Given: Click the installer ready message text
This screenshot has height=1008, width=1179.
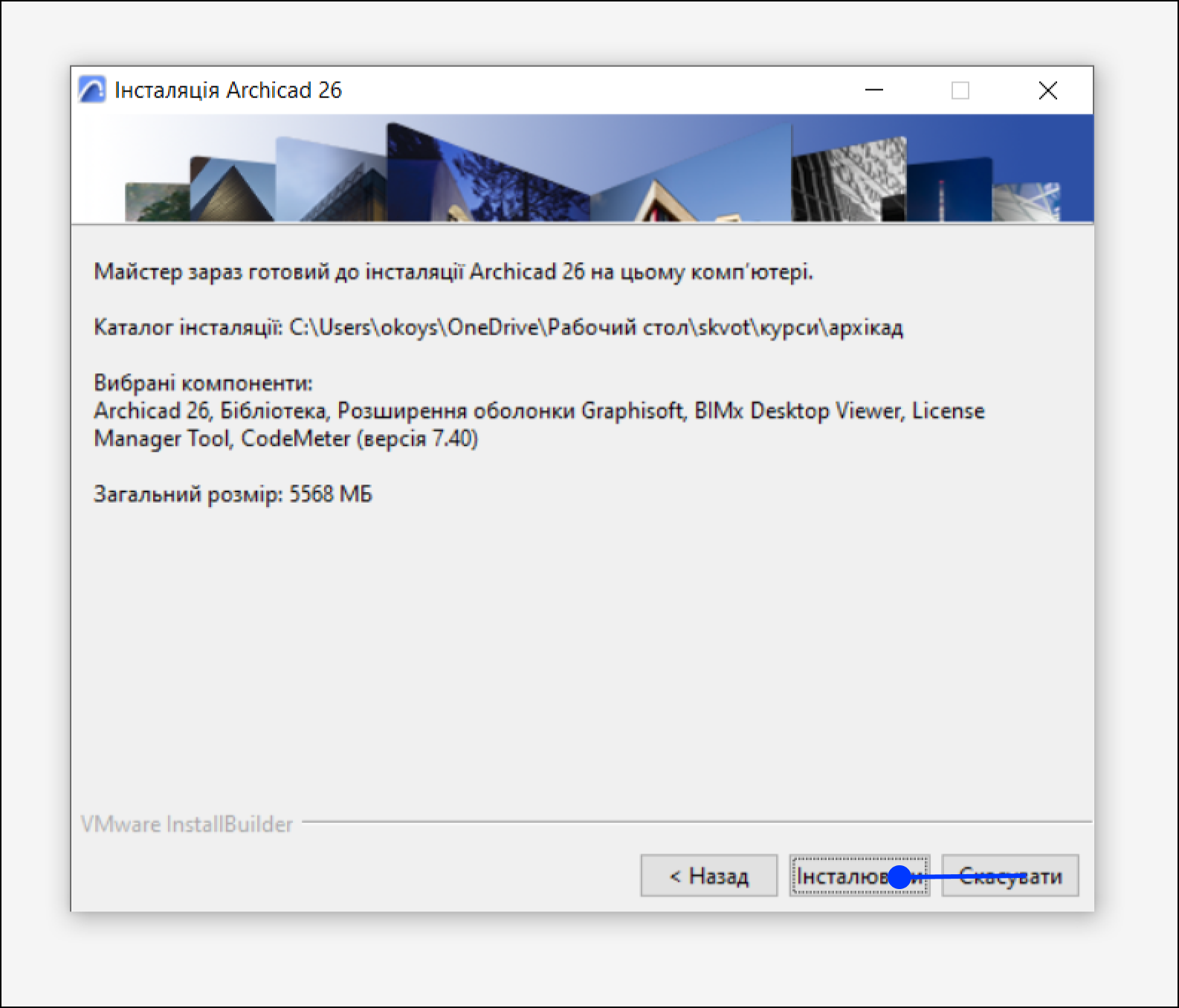Looking at the screenshot, I should tap(453, 272).
